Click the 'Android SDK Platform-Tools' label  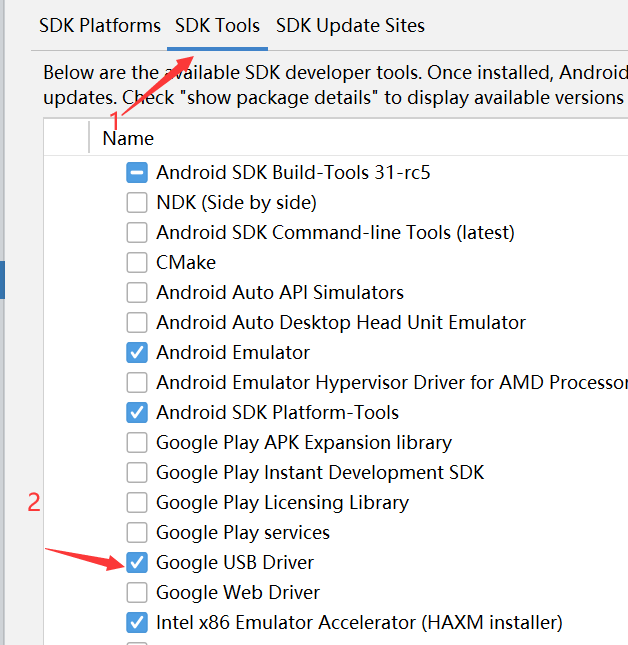278,413
